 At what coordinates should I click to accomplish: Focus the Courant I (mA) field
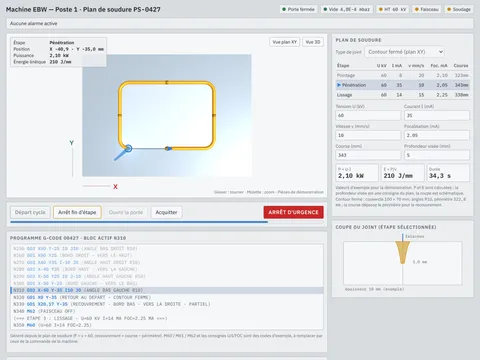(437, 115)
